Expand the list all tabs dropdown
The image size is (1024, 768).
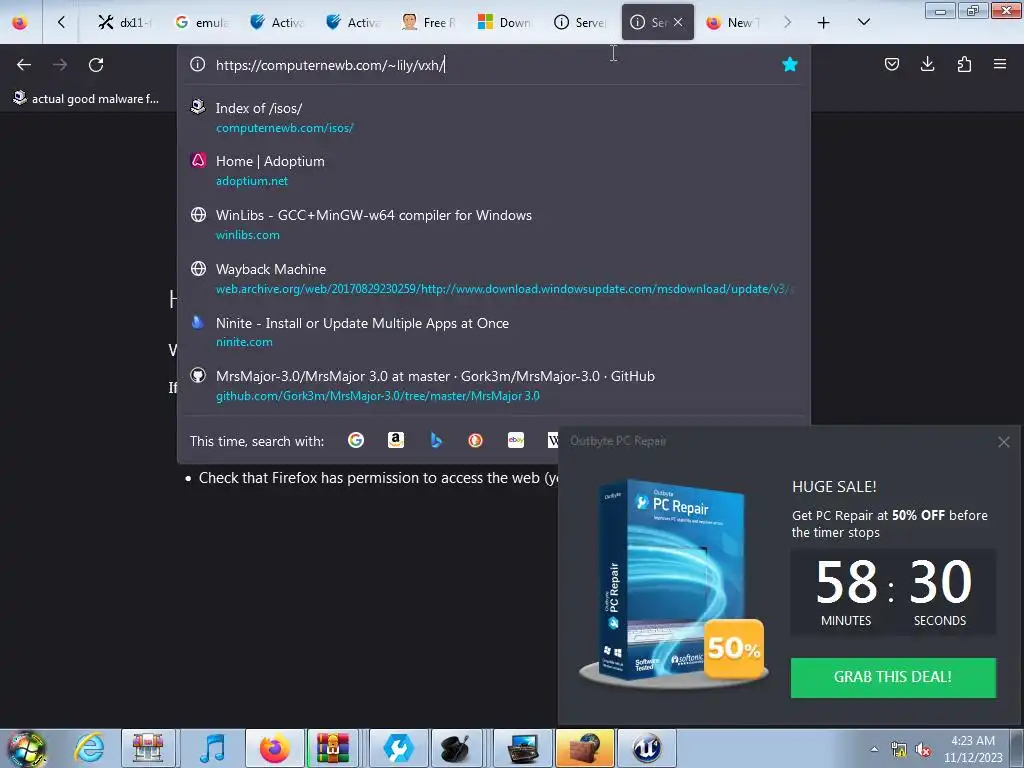[863, 22]
